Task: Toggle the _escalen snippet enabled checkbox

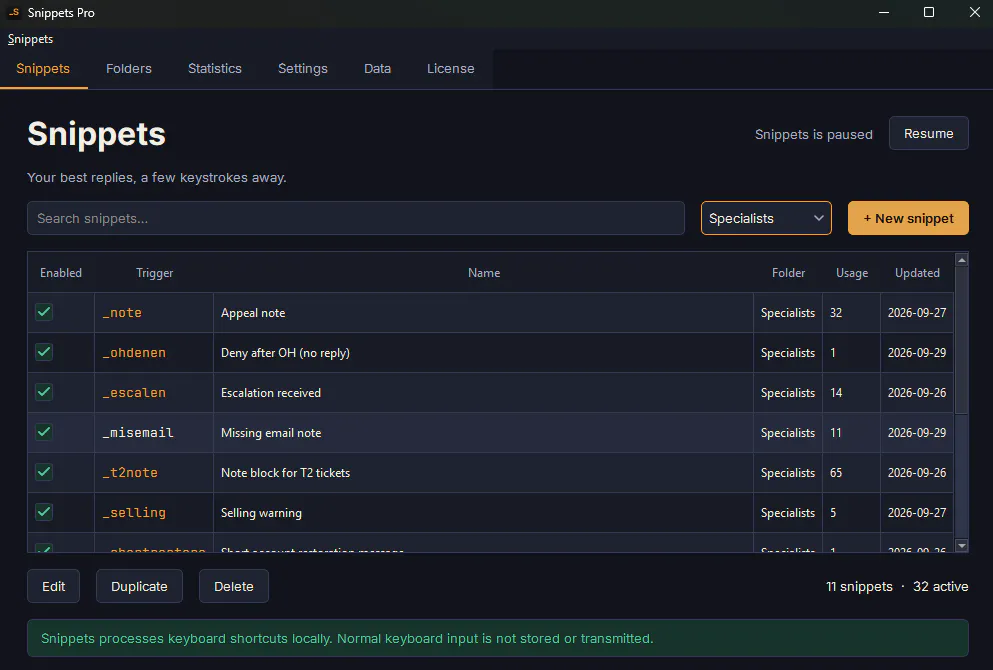Action: coord(44,391)
